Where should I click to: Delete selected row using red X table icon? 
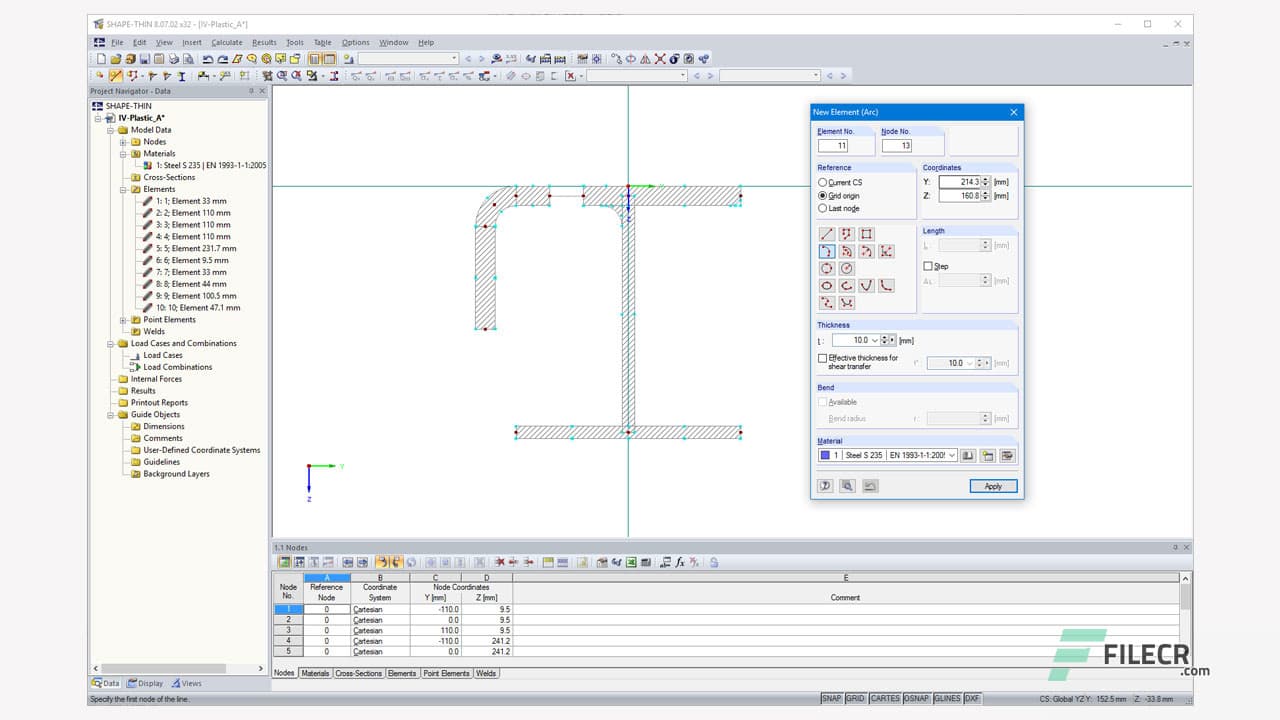click(500, 562)
